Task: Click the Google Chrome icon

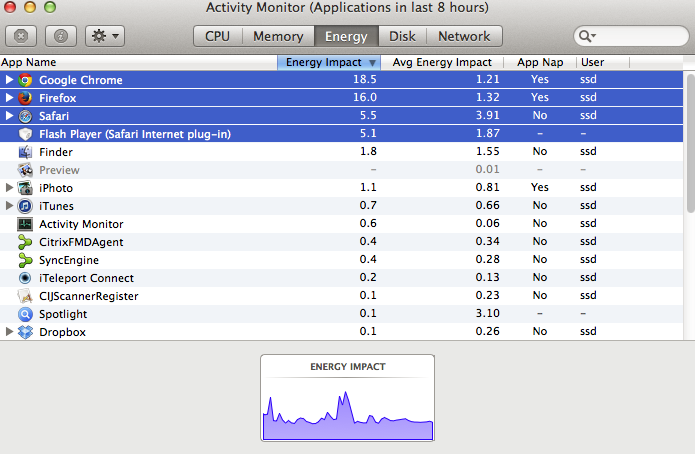Action: point(25,80)
